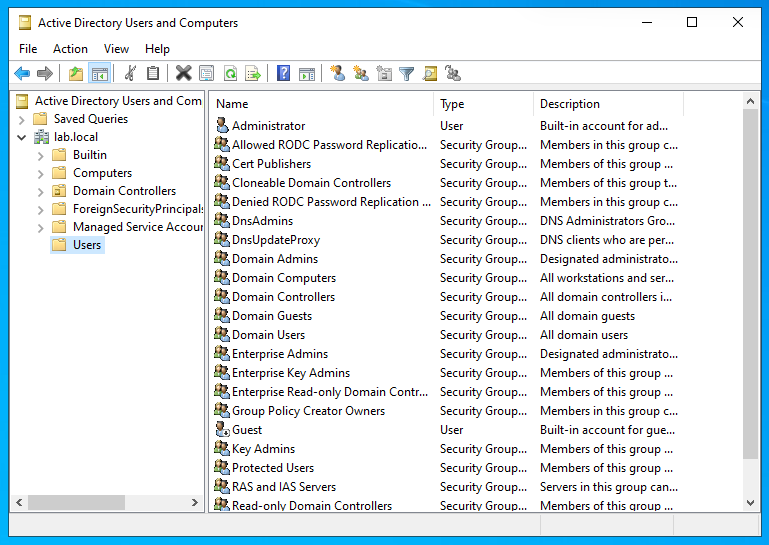Select the DnsAdmins group icon
The width and height of the screenshot is (769, 545).
tap(222, 220)
